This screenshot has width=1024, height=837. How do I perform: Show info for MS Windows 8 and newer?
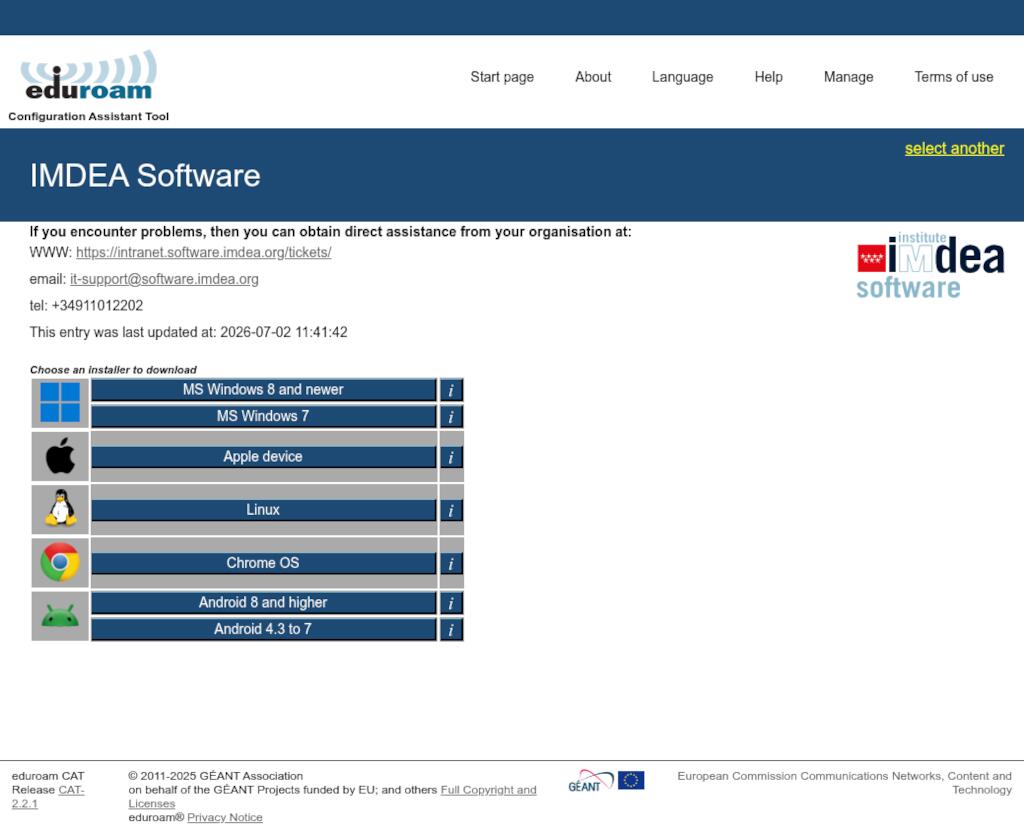[451, 390]
